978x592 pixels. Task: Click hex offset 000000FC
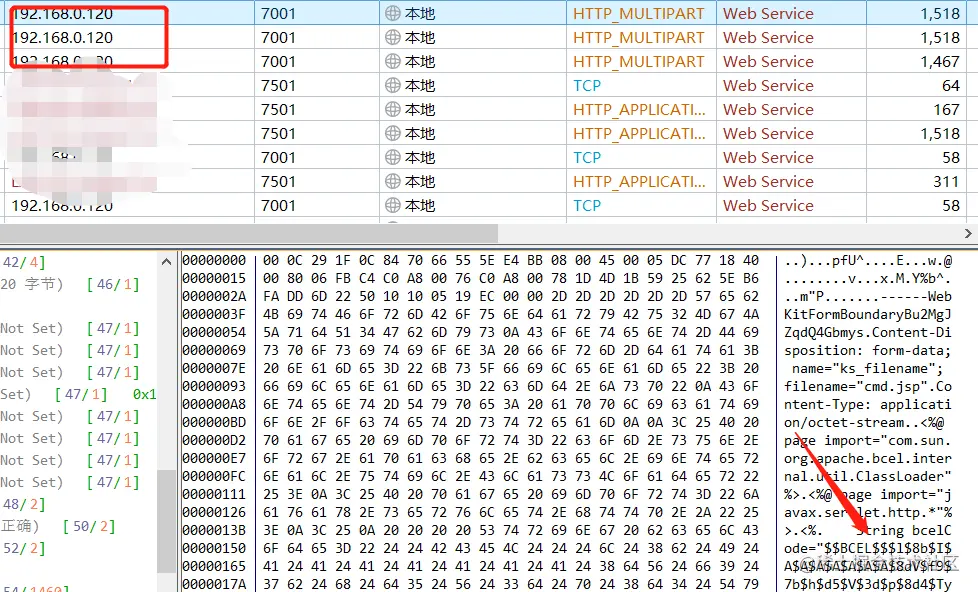[215, 477]
